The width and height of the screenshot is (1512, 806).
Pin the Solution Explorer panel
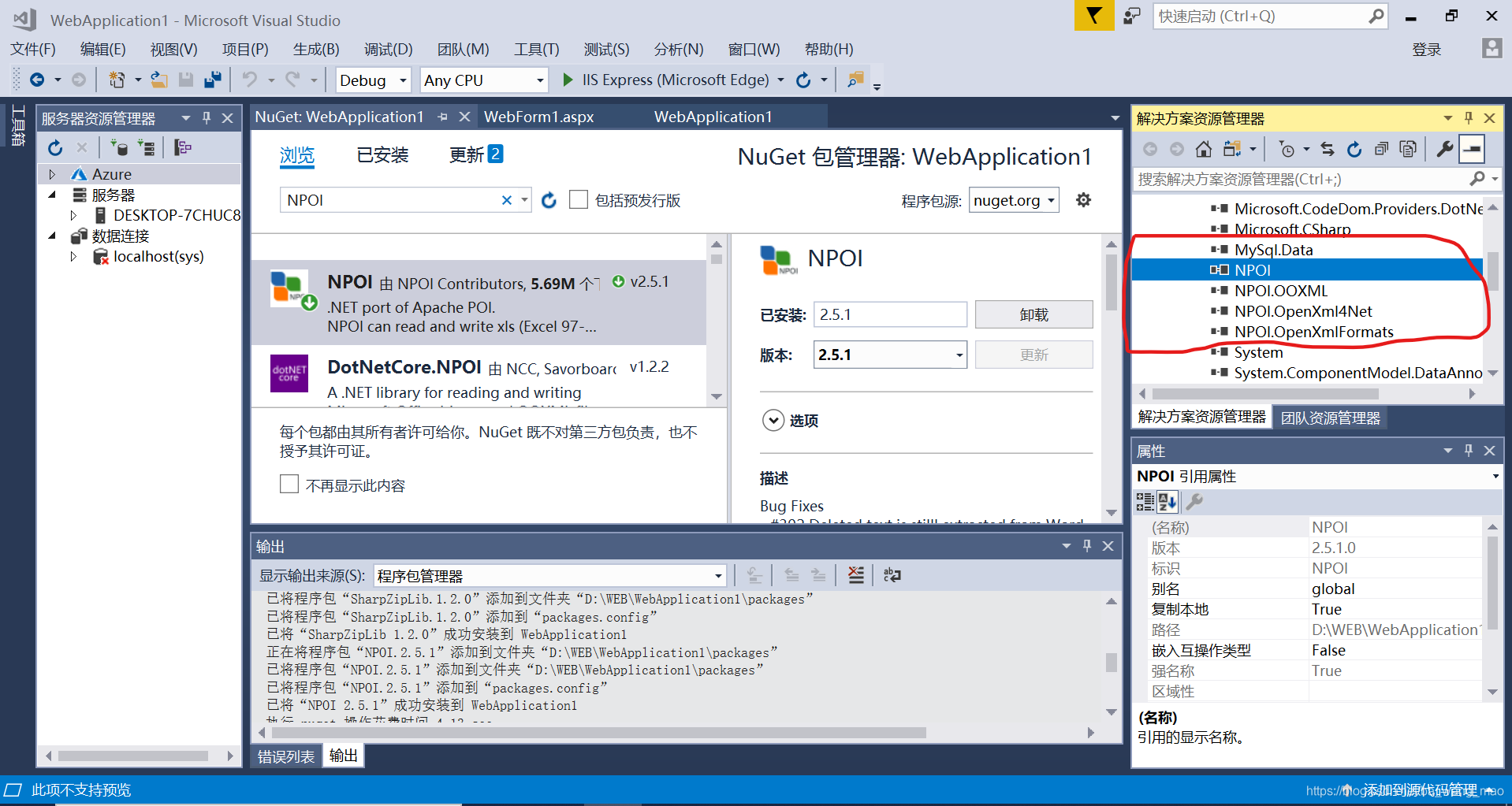(1469, 118)
